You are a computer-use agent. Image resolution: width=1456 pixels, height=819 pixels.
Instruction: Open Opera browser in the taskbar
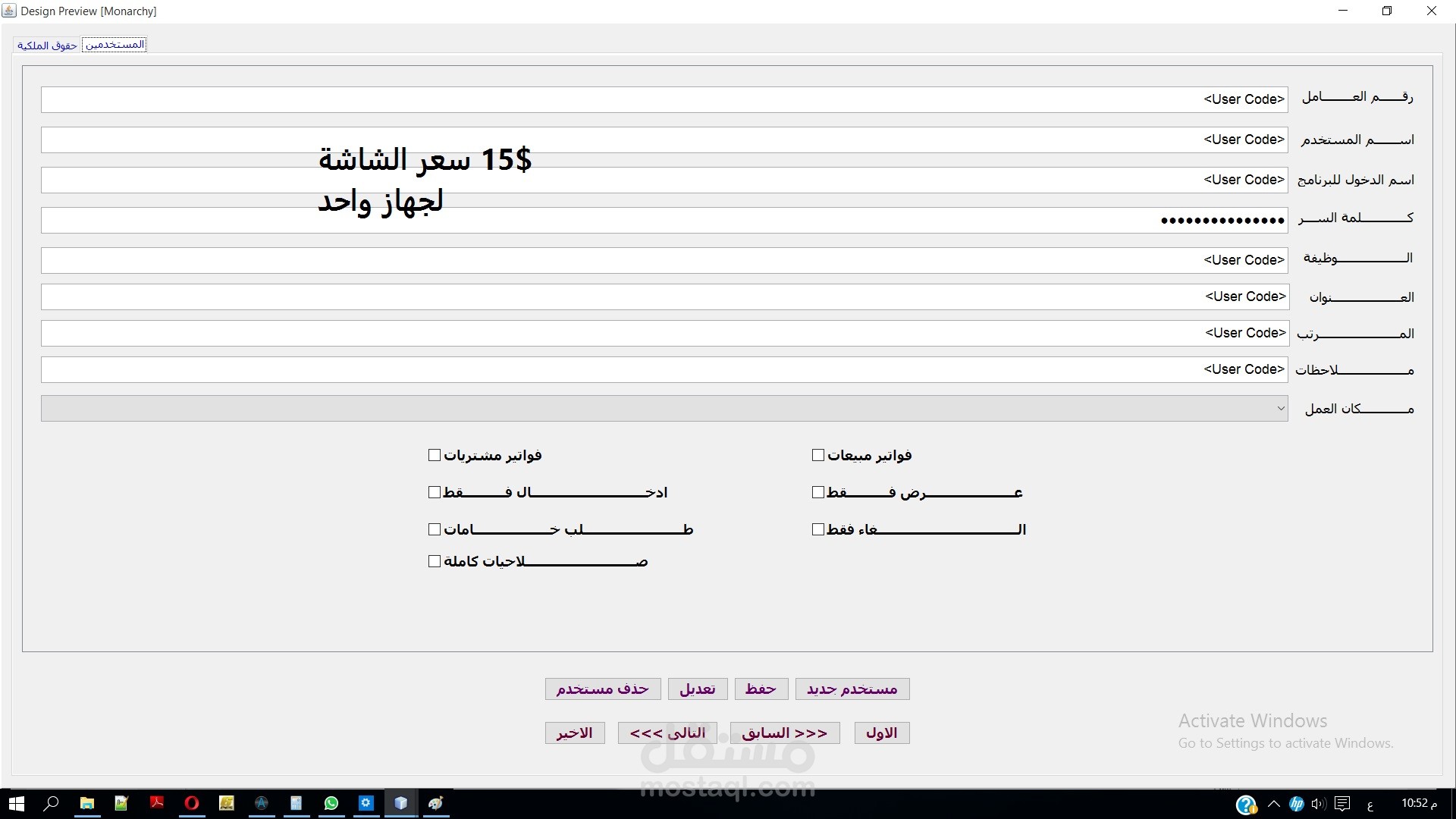pos(191,803)
